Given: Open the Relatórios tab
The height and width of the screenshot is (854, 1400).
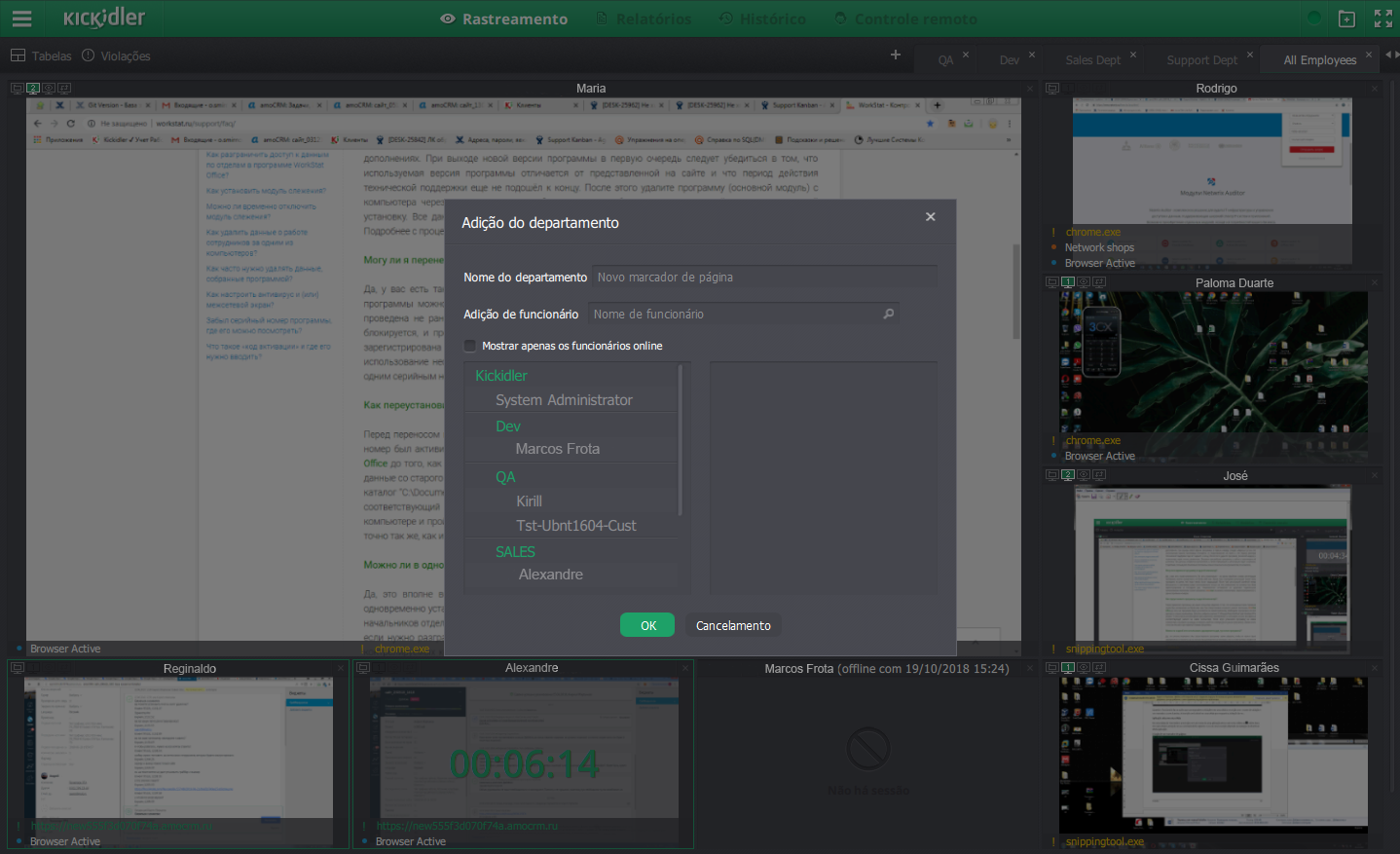Looking at the screenshot, I should [x=643, y=19].
